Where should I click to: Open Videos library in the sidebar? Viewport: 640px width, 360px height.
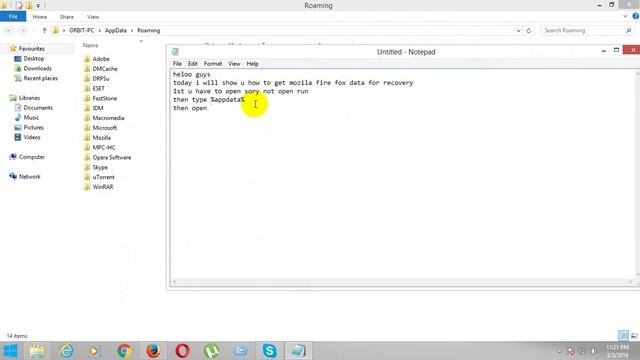[32, 137]
